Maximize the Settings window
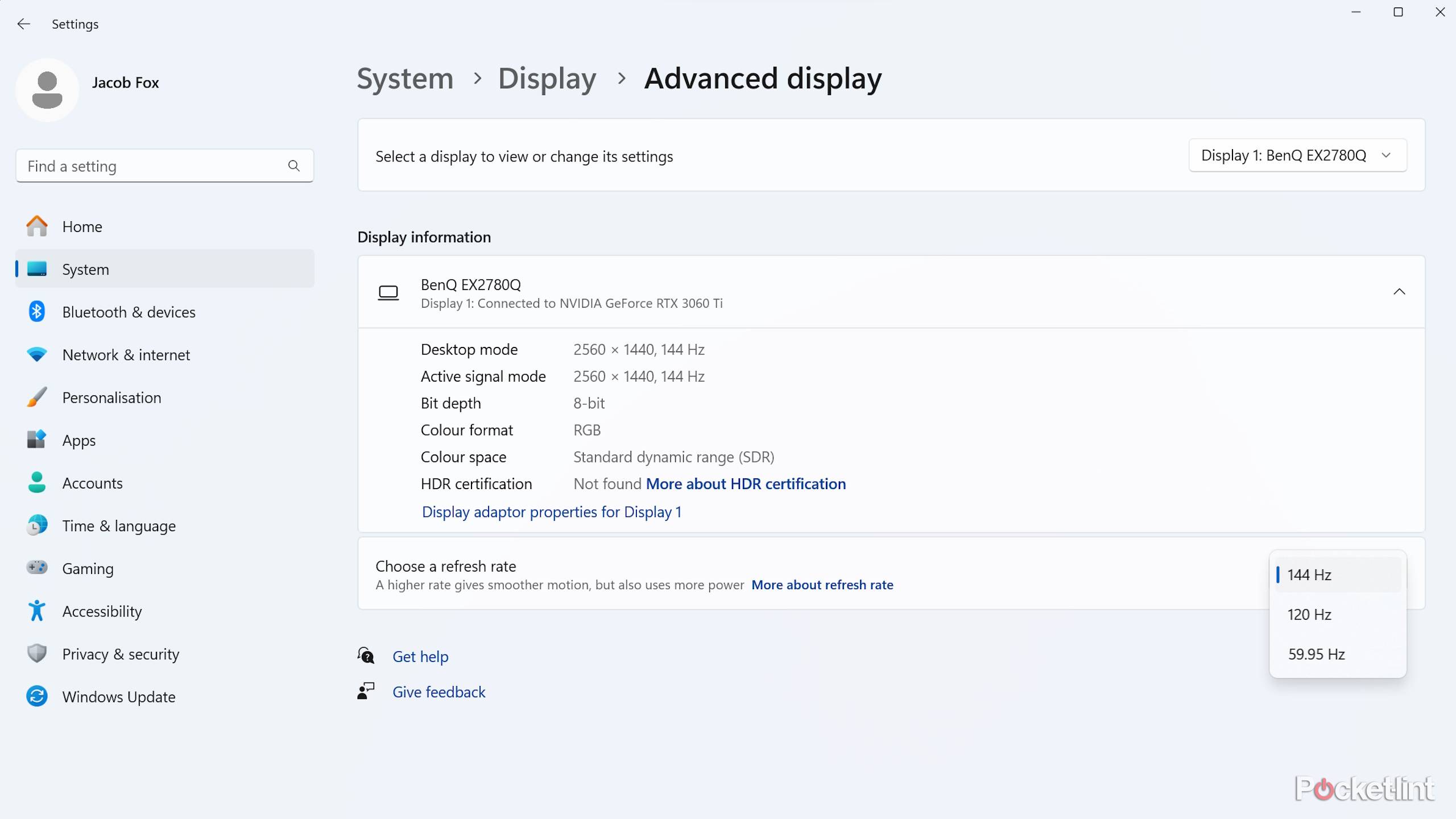1456x819 pixels. click(x=1398, y=12)
